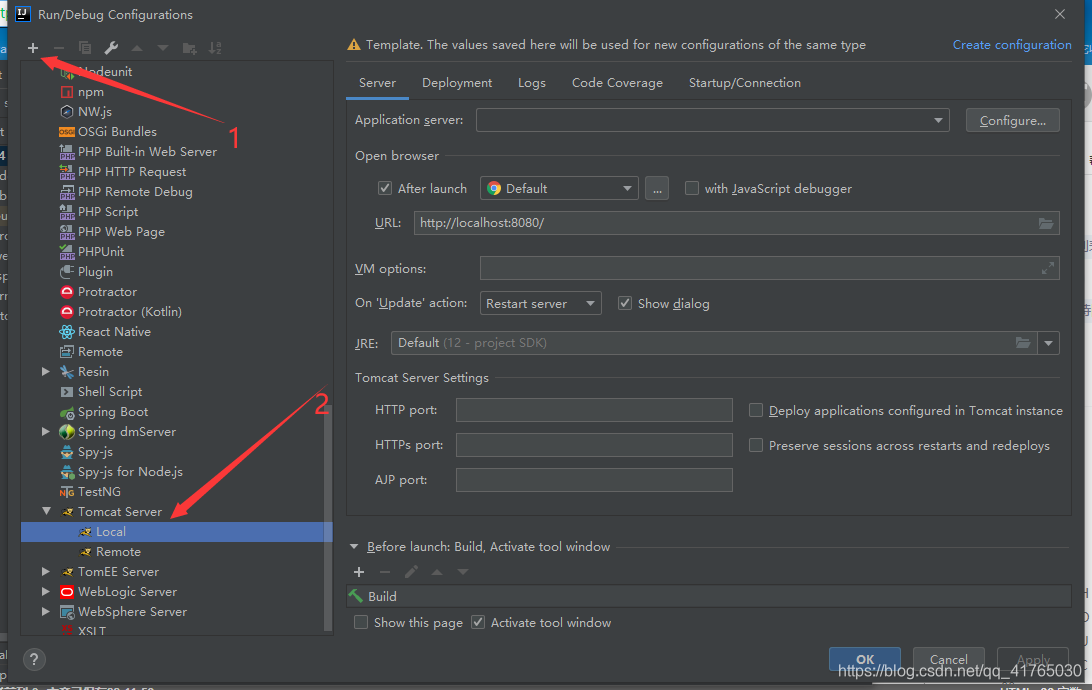The height and width of the screenshot is (690, 1092).
Task: Expand the Spring dmServer tree node
Action: (46, 432)
